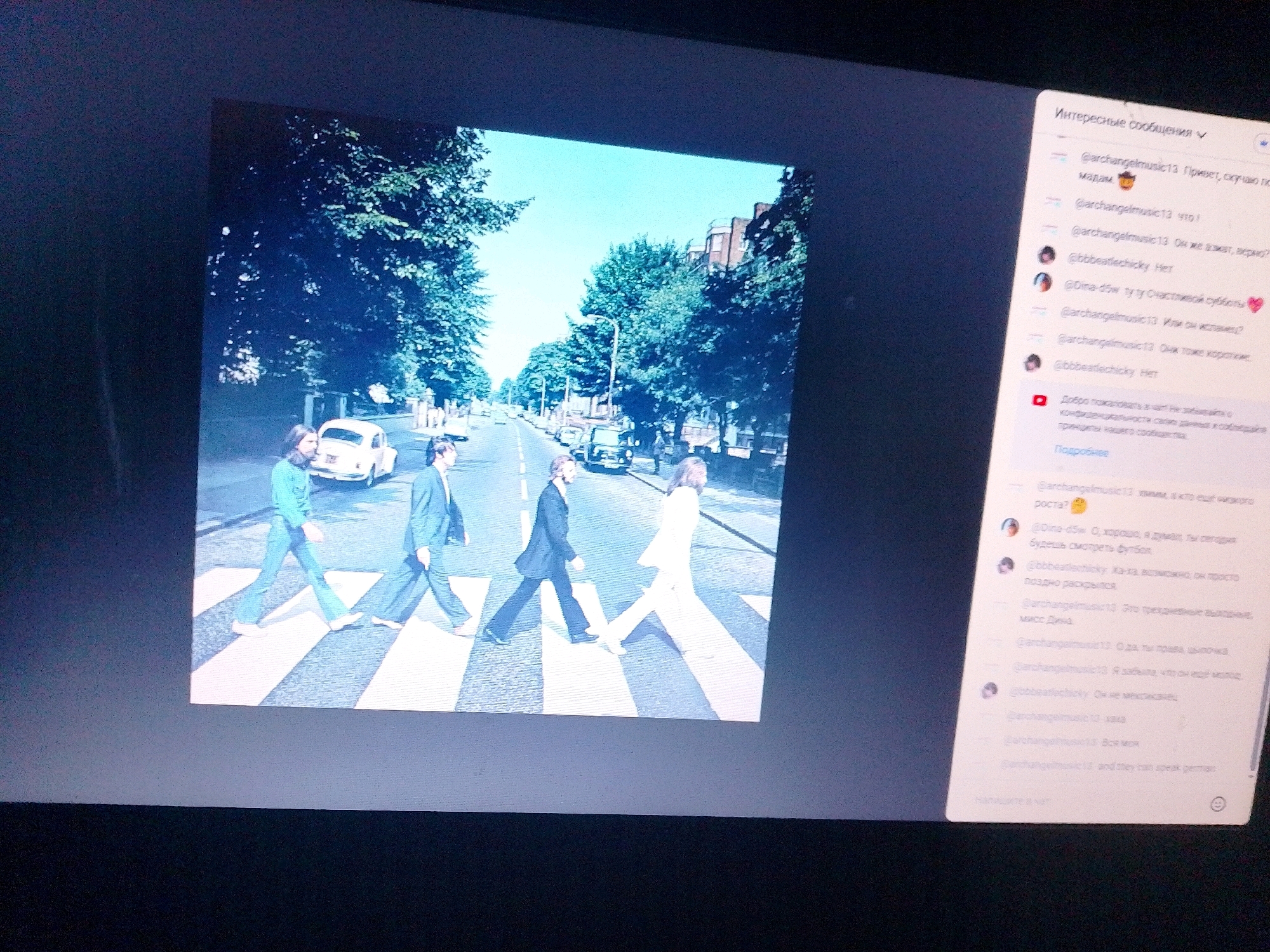Click message 'Он не мексиканец'
1270x952 pixels.
coord(1135,695)
